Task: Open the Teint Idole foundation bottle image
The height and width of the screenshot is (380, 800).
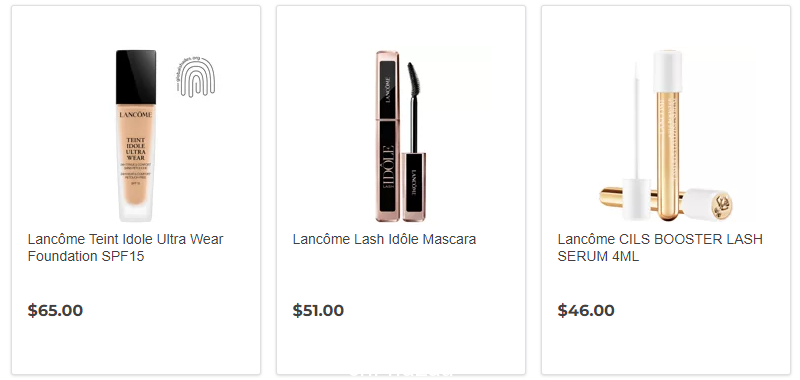Action: (x=136, y=136)
